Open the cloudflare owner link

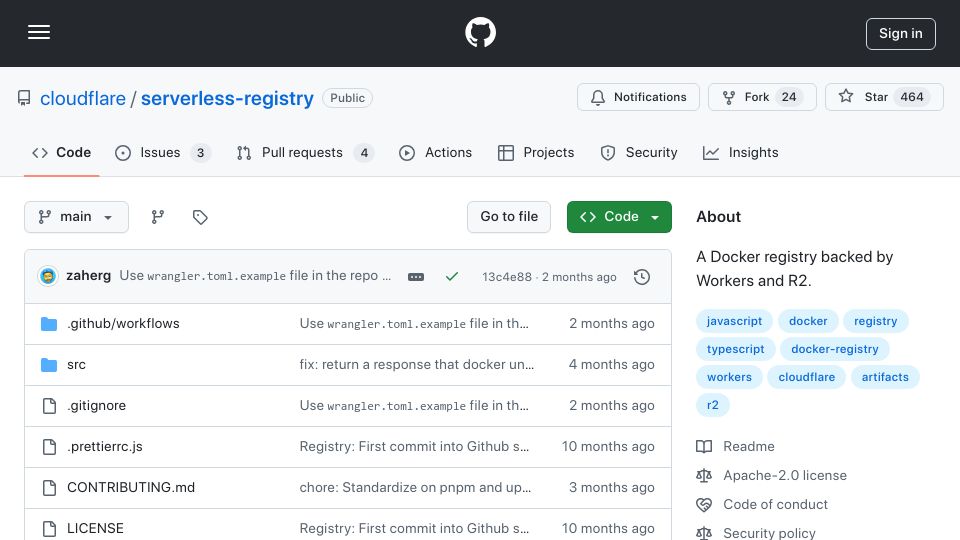pos(83,98)
